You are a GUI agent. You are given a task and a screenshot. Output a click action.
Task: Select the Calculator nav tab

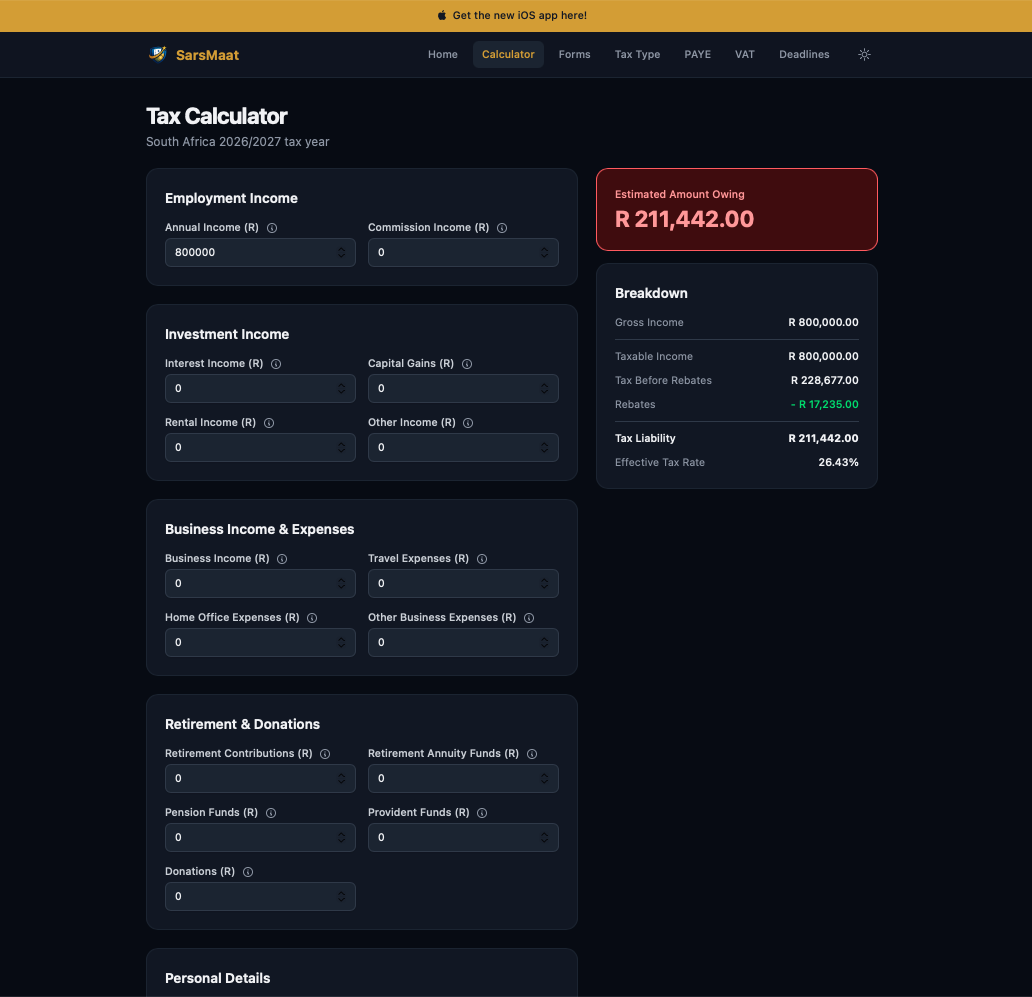(508, 55)
